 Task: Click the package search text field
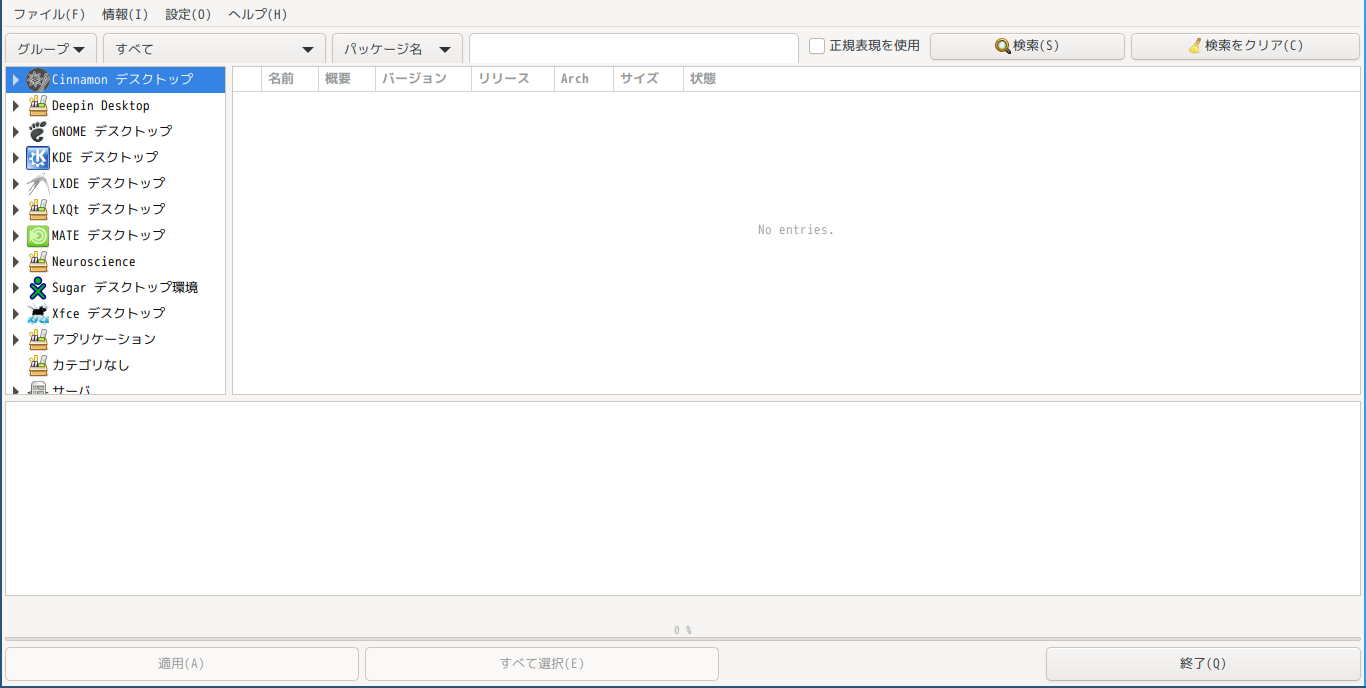coord(634,48)
